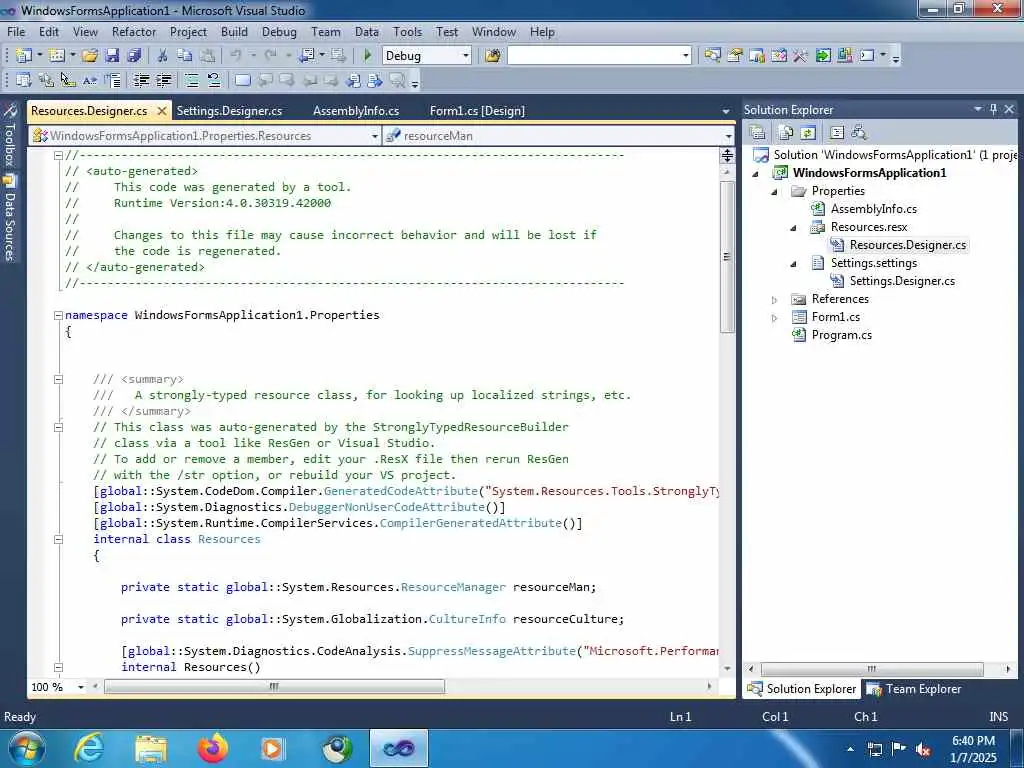Collapse the summary comment outlining region
Image resolution: width=1024 pixels, height=768 pixels.
click(58, 379)
